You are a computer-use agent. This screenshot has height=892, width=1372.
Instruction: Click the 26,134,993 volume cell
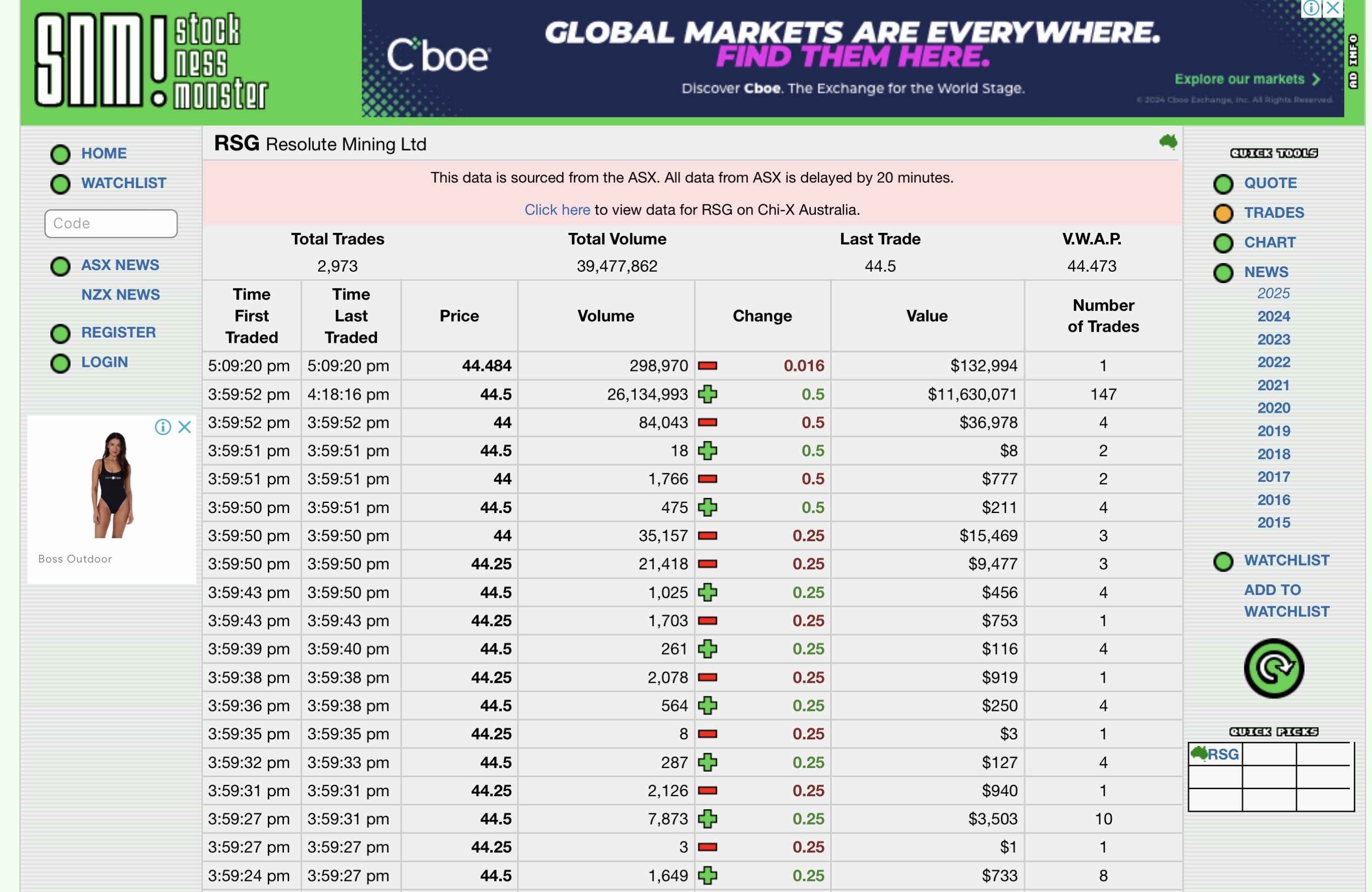pyautogui.click(x=606, y=394)
